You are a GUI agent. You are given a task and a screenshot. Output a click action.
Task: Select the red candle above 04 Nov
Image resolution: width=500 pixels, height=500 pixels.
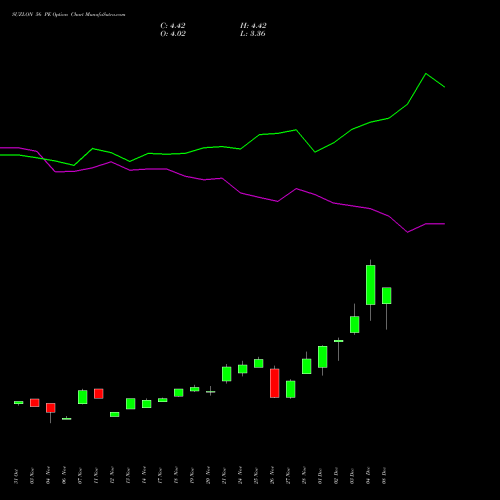(x=51, y=408)
